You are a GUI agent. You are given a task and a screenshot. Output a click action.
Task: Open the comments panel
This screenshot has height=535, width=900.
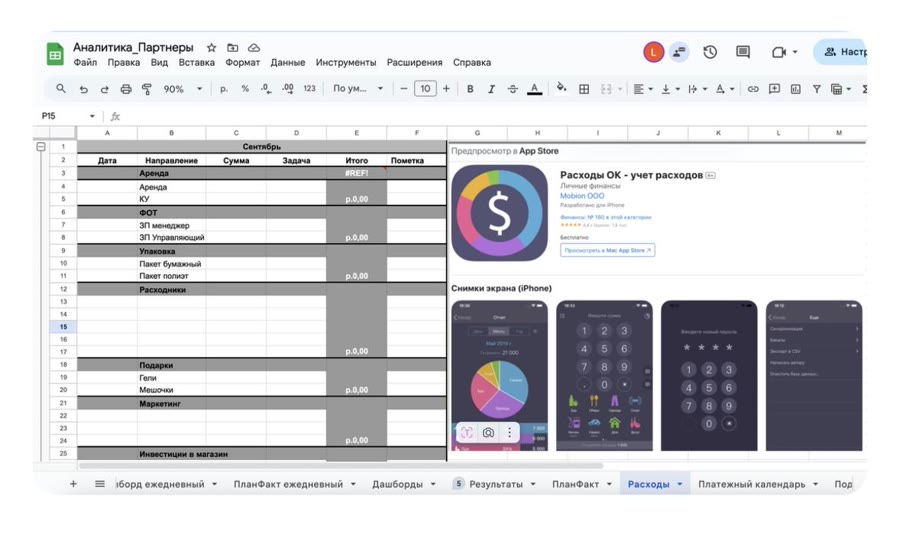743,52
